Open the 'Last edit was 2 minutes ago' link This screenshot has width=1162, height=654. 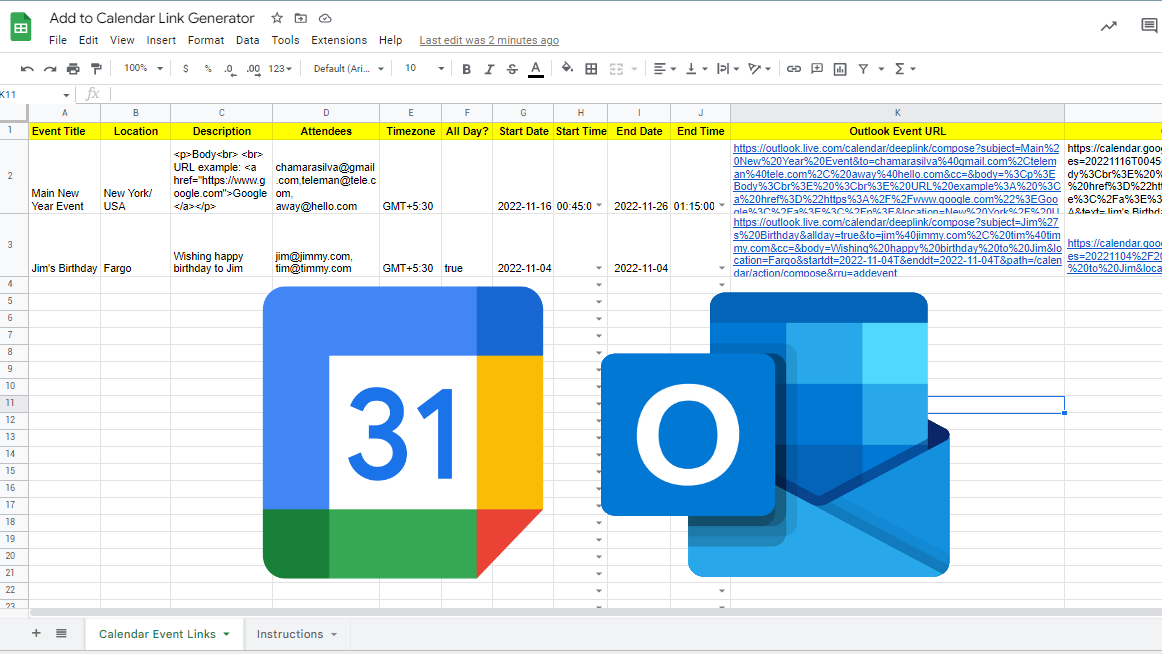(x=489, y=41)
